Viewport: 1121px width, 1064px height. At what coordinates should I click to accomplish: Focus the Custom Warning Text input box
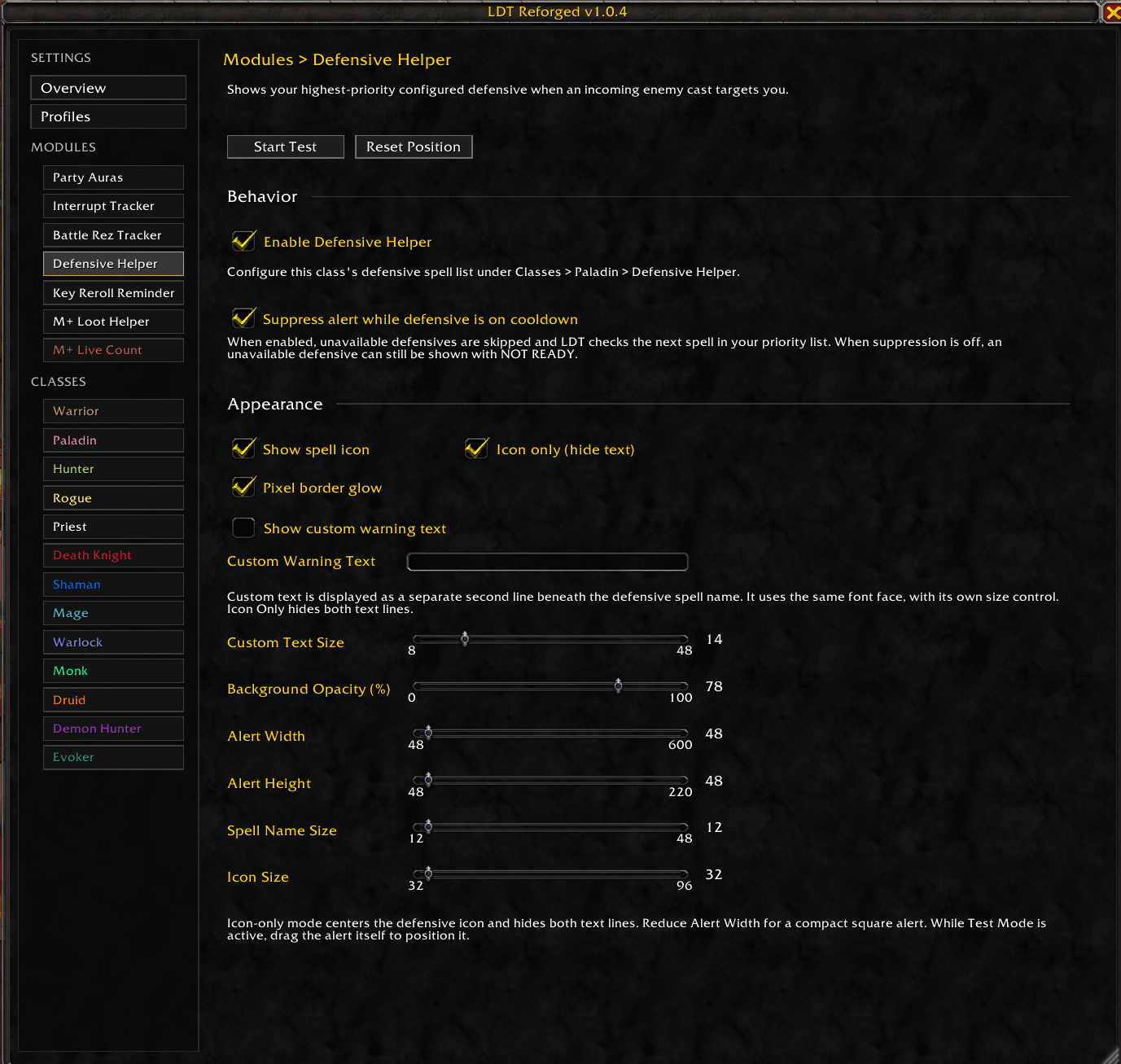pos(547,562)
